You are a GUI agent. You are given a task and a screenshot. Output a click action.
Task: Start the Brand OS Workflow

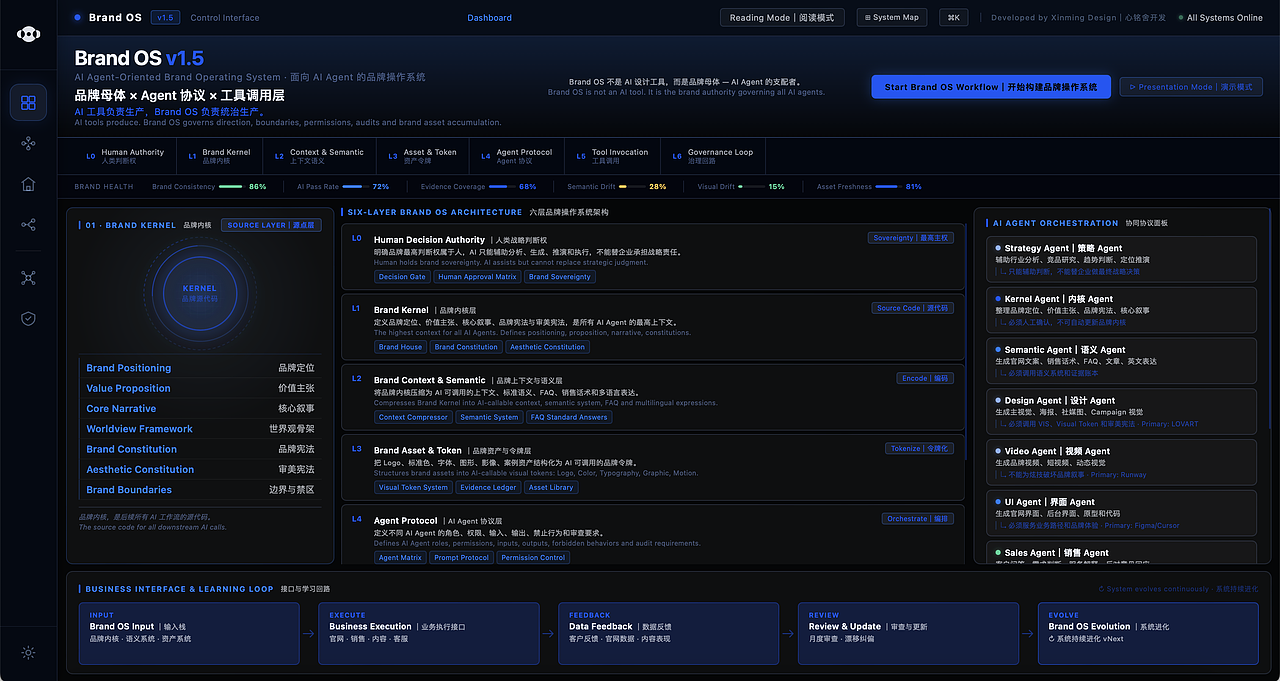coord(991,87)
